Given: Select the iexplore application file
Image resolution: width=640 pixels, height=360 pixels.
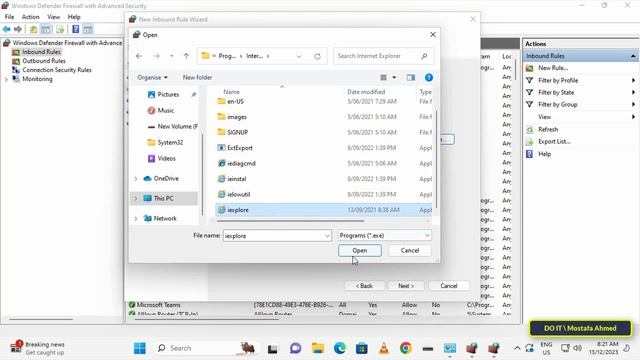Looking at the screenshot, I should click(x=323, y=210).
